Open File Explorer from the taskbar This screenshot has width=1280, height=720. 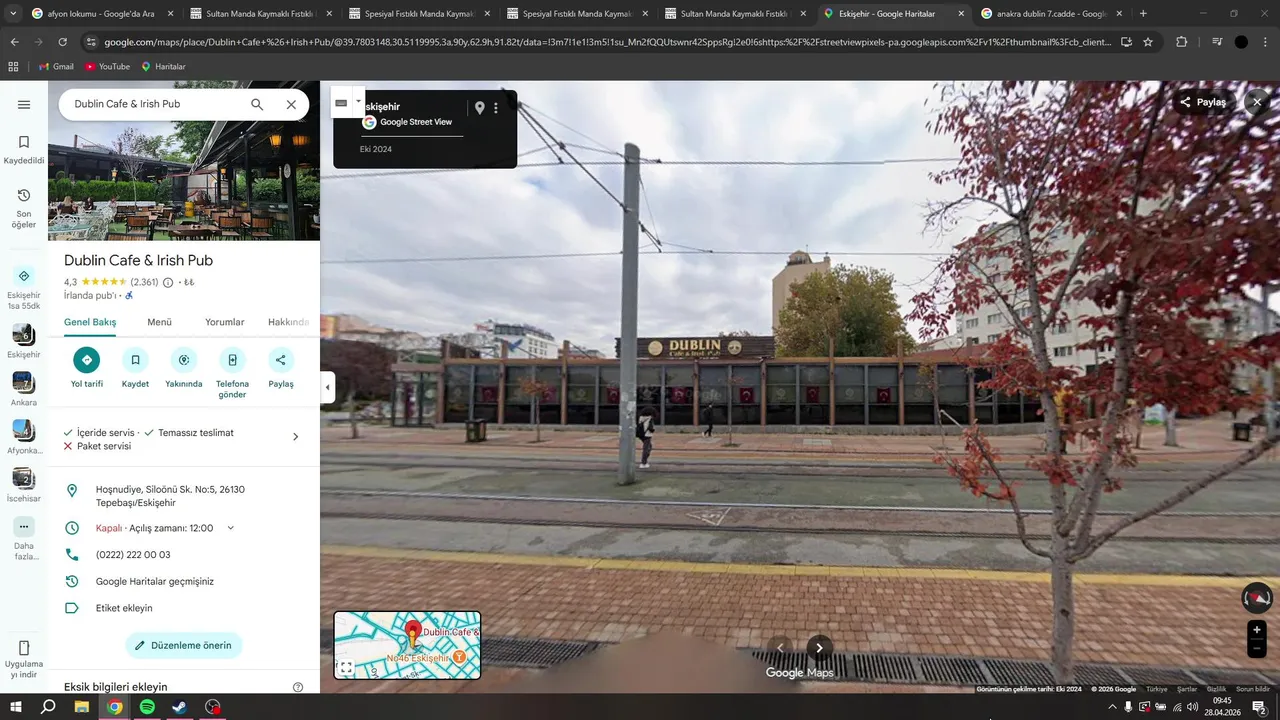[x=82, y=707]
